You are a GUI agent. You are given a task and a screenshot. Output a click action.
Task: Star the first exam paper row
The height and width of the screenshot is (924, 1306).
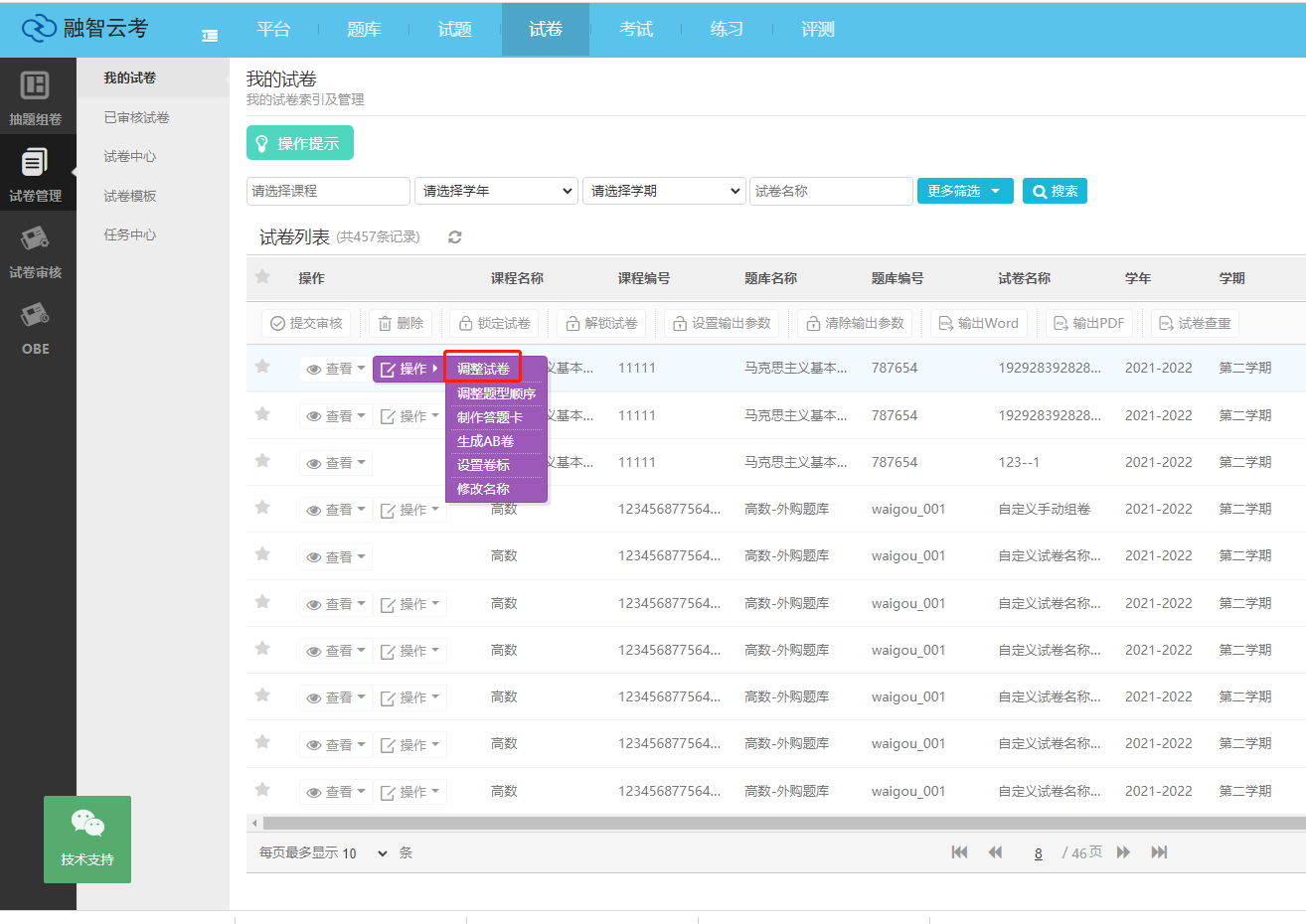(x=262, y=367)
